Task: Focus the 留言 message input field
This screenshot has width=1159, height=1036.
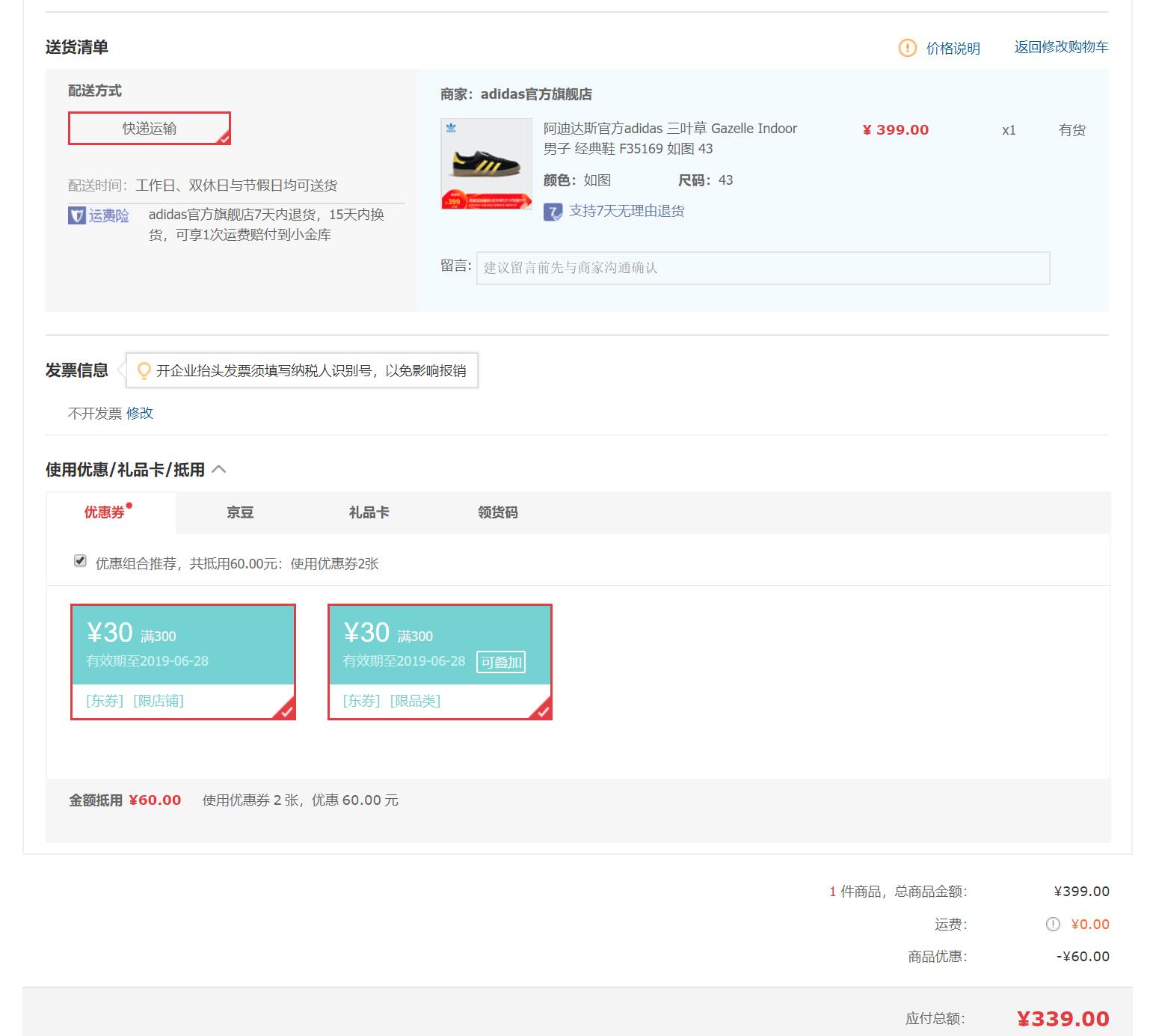Action: pyautogui.click(x=763, y=268)
